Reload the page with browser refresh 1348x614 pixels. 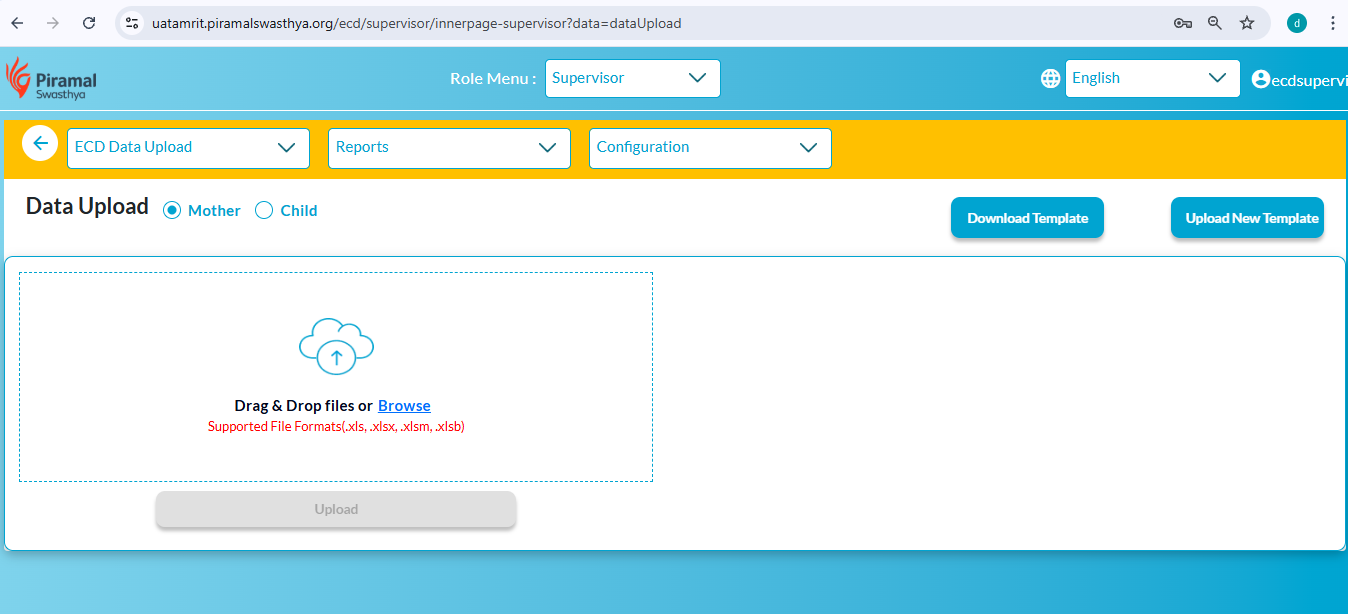coord(89,23)
